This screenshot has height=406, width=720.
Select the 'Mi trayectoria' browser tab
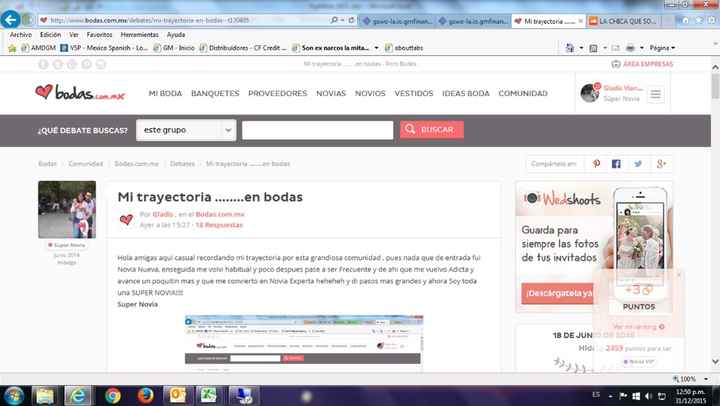click(x=548, y=21)
